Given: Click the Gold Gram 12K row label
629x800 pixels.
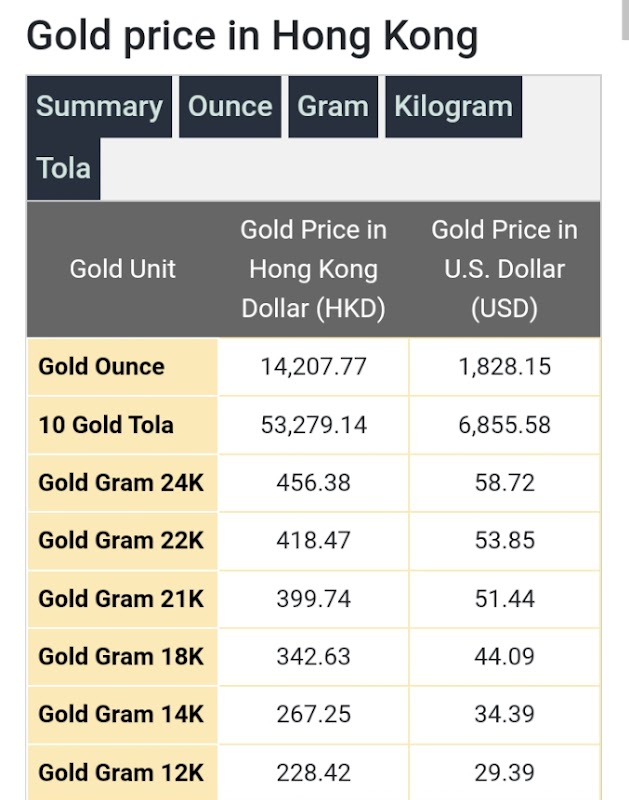Looking at the screenshot, I should [x=122, y=772].
